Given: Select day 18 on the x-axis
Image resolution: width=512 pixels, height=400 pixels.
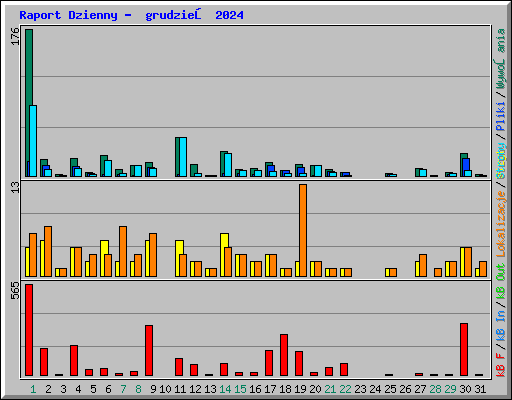Looking at the screenshot, I should [285, 389].
